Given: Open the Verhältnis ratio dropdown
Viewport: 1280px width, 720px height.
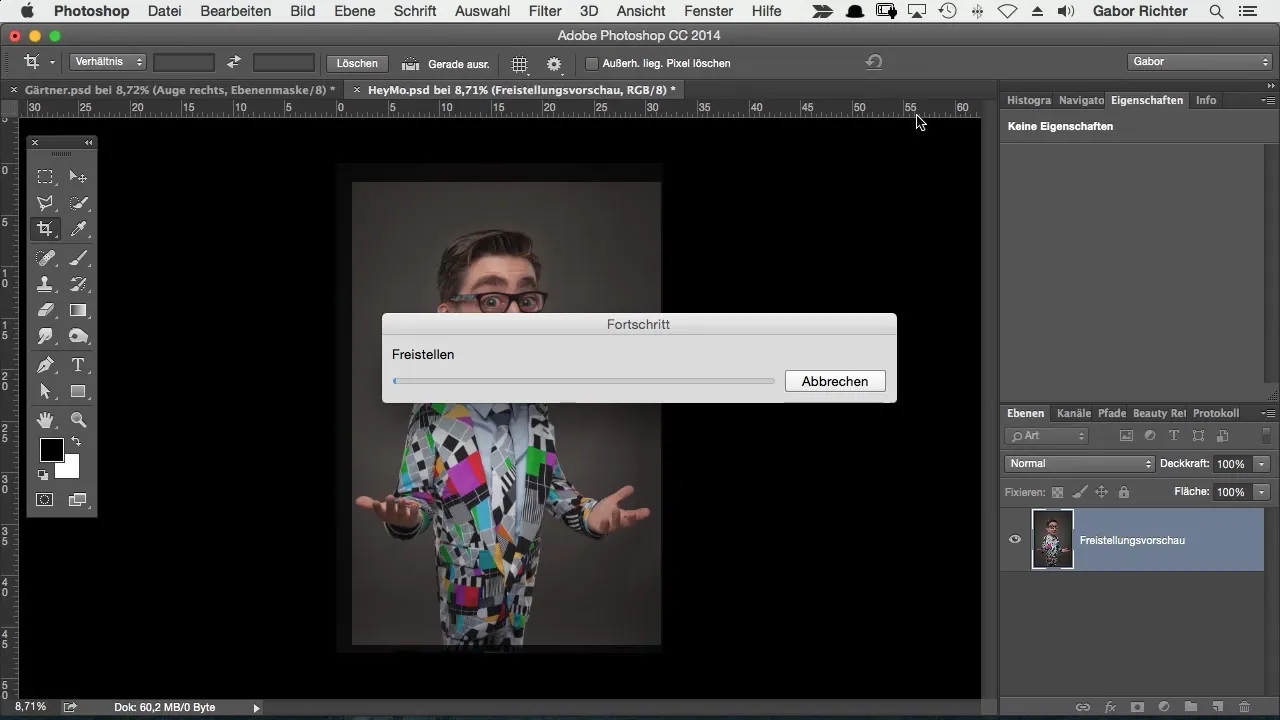Looking at the screenshot, I should (x=108, y=62).
